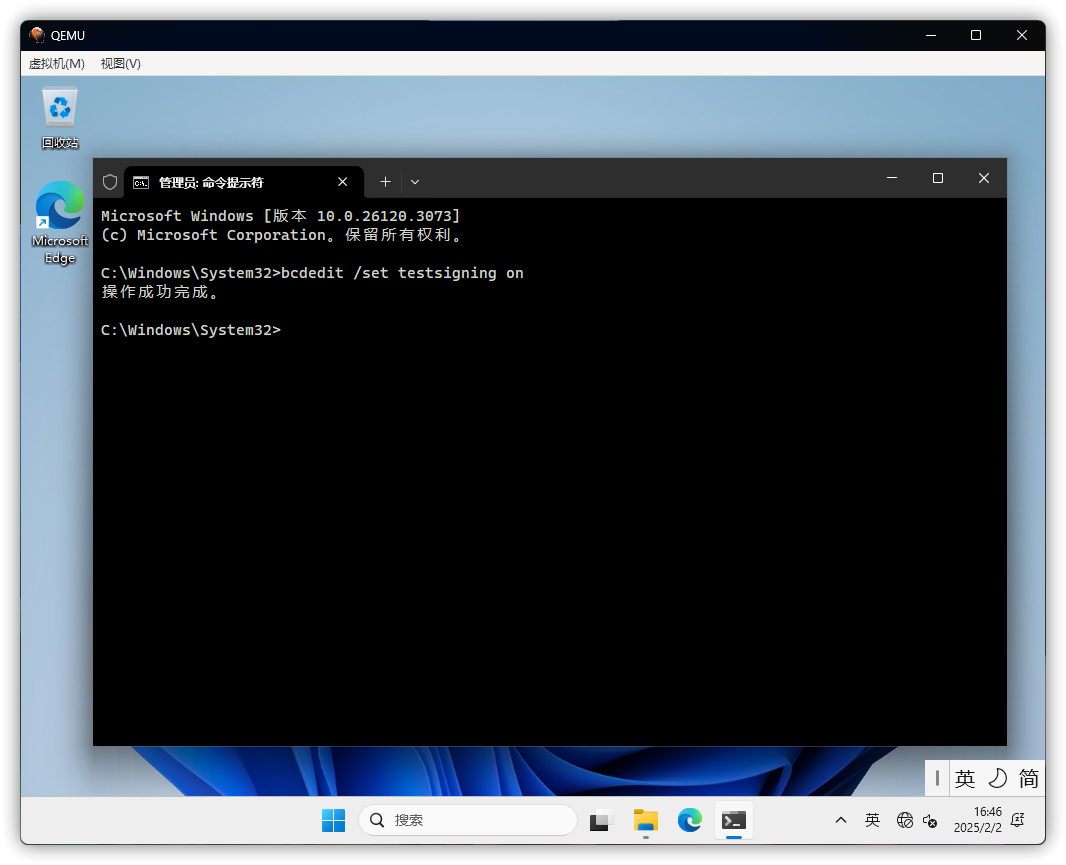Open the 视图(V) menu in QEMU
The image size is (1066, 865).
120,63
